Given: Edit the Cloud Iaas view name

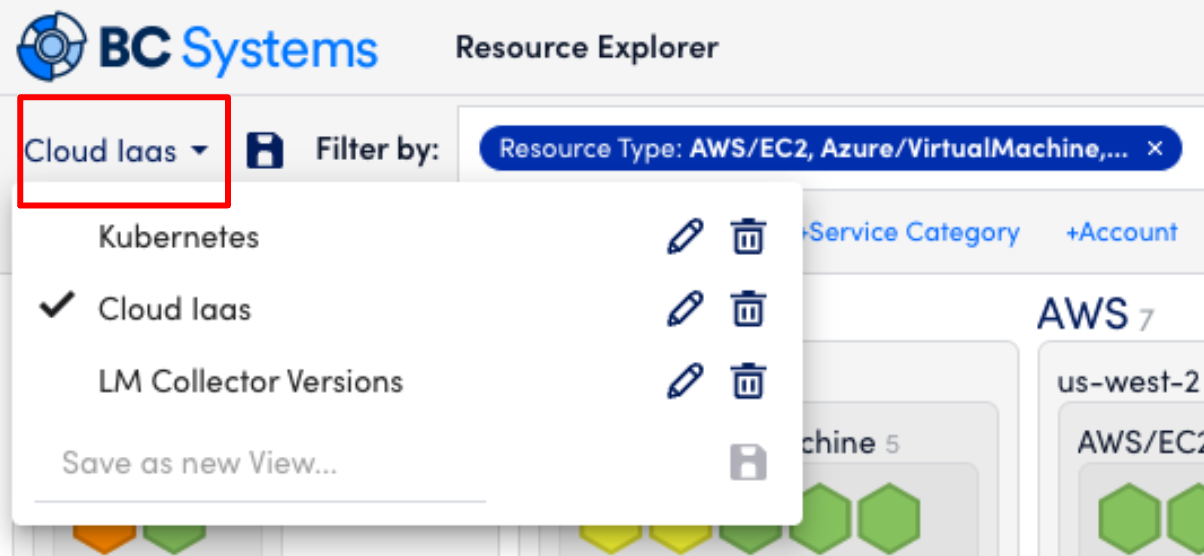Looking at the screenshot, I should 685,309.
